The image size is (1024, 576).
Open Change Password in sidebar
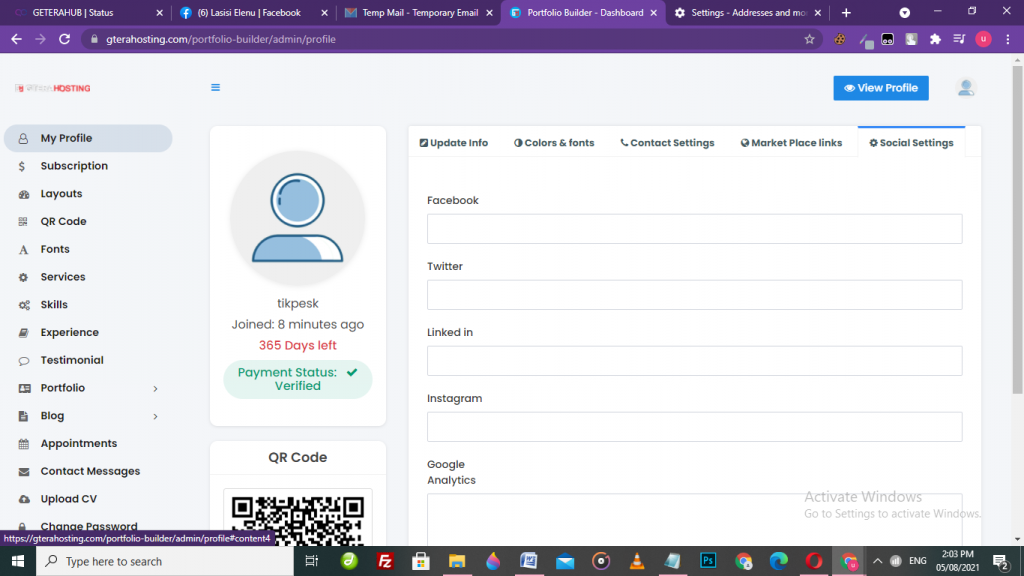coord(88,526)
